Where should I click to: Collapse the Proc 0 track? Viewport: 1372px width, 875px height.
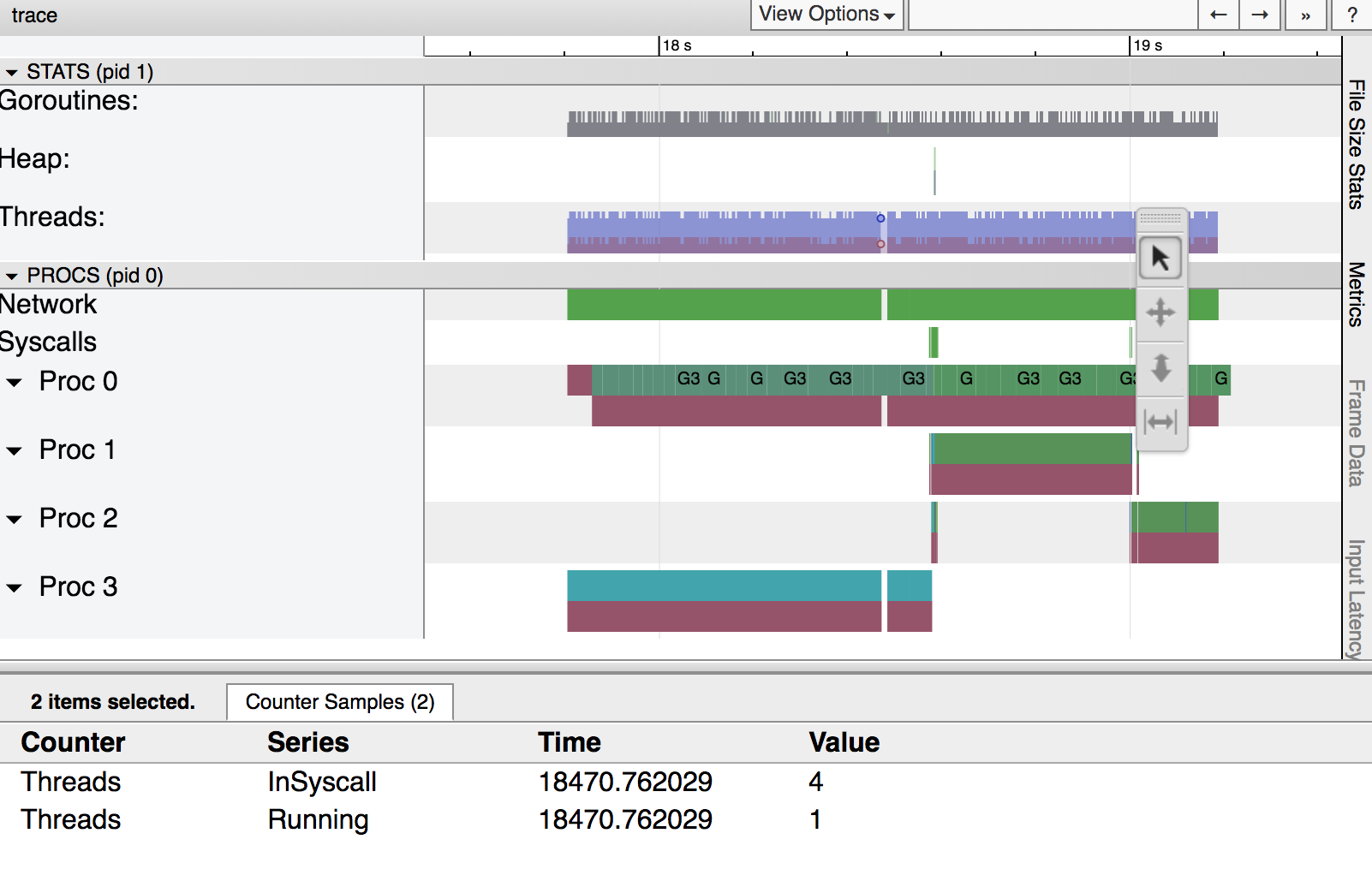[x=15, y=382]
